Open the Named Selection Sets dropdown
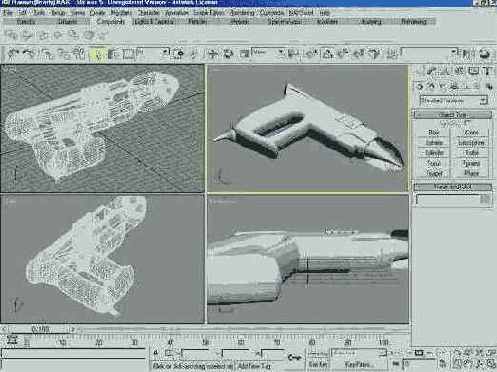The height and width of the screenshot is (372, 497). click(x=429, y=52)
